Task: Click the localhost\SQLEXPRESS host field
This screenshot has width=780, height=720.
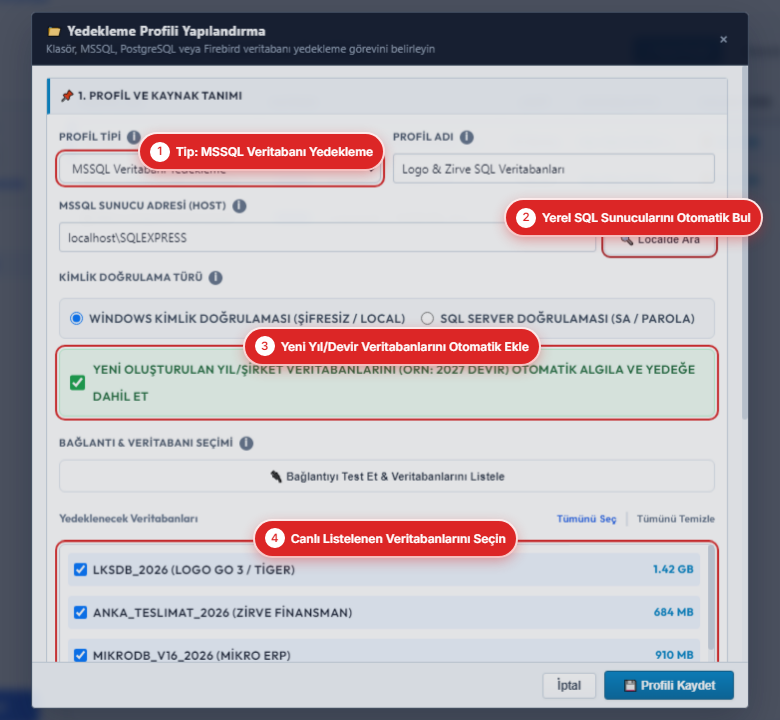Action: point(327,238)
